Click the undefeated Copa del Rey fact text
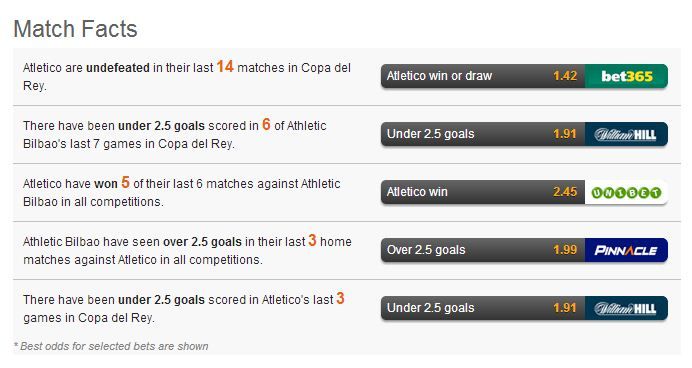This screenshot has width=692, height=368. pyautogui.click(x=187, y=76)
